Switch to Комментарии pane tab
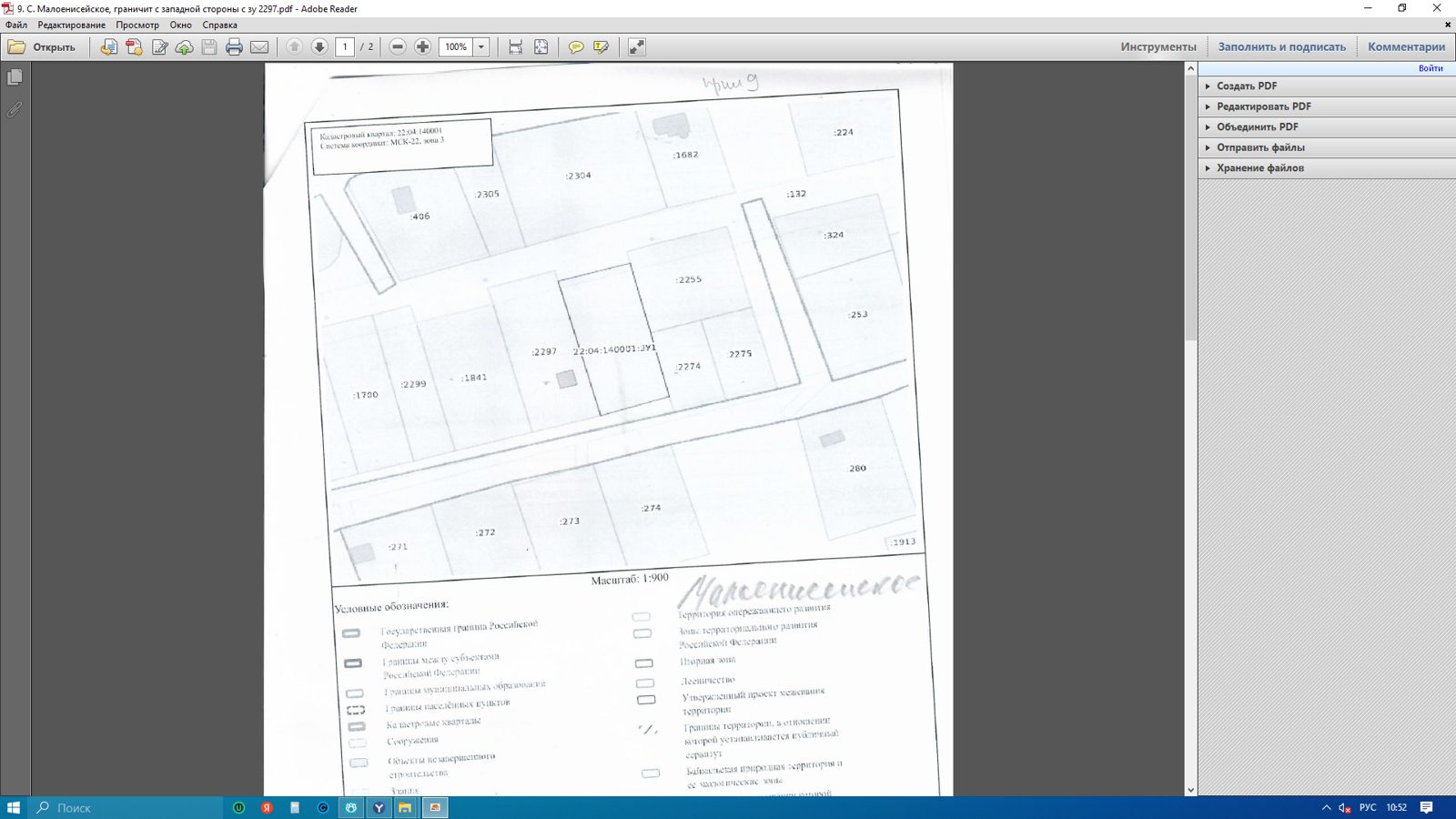Screen dimensions: 1456x819 (1406, 47)
